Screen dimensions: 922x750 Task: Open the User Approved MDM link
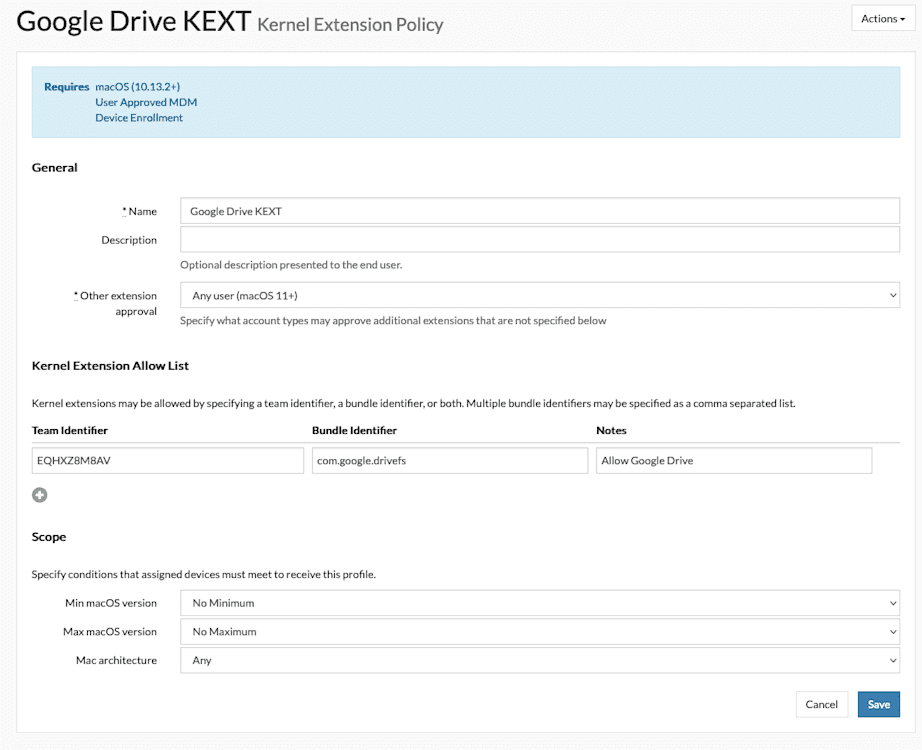click(146, 102)
